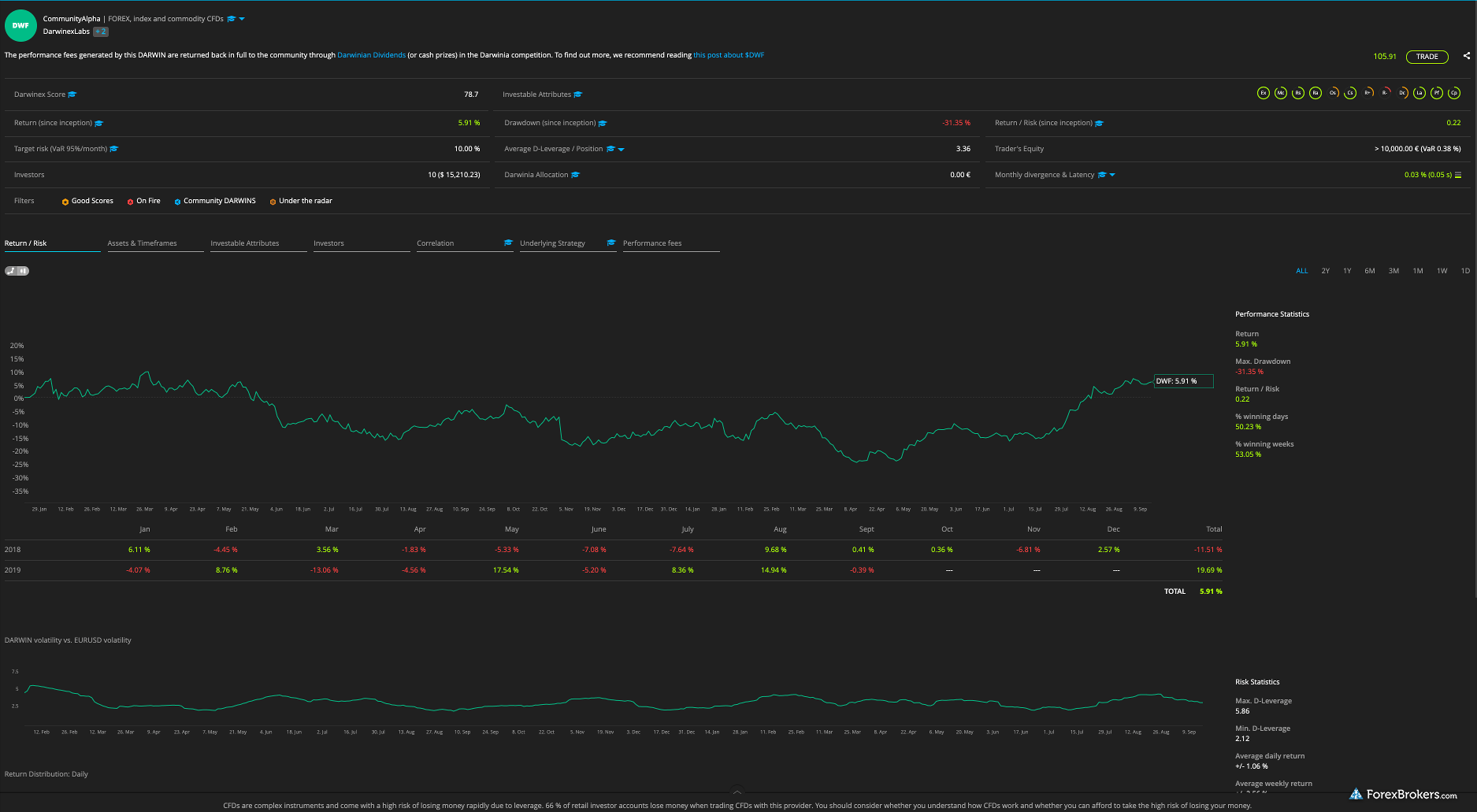Select the 6M chart time range

pos(1370,271)
